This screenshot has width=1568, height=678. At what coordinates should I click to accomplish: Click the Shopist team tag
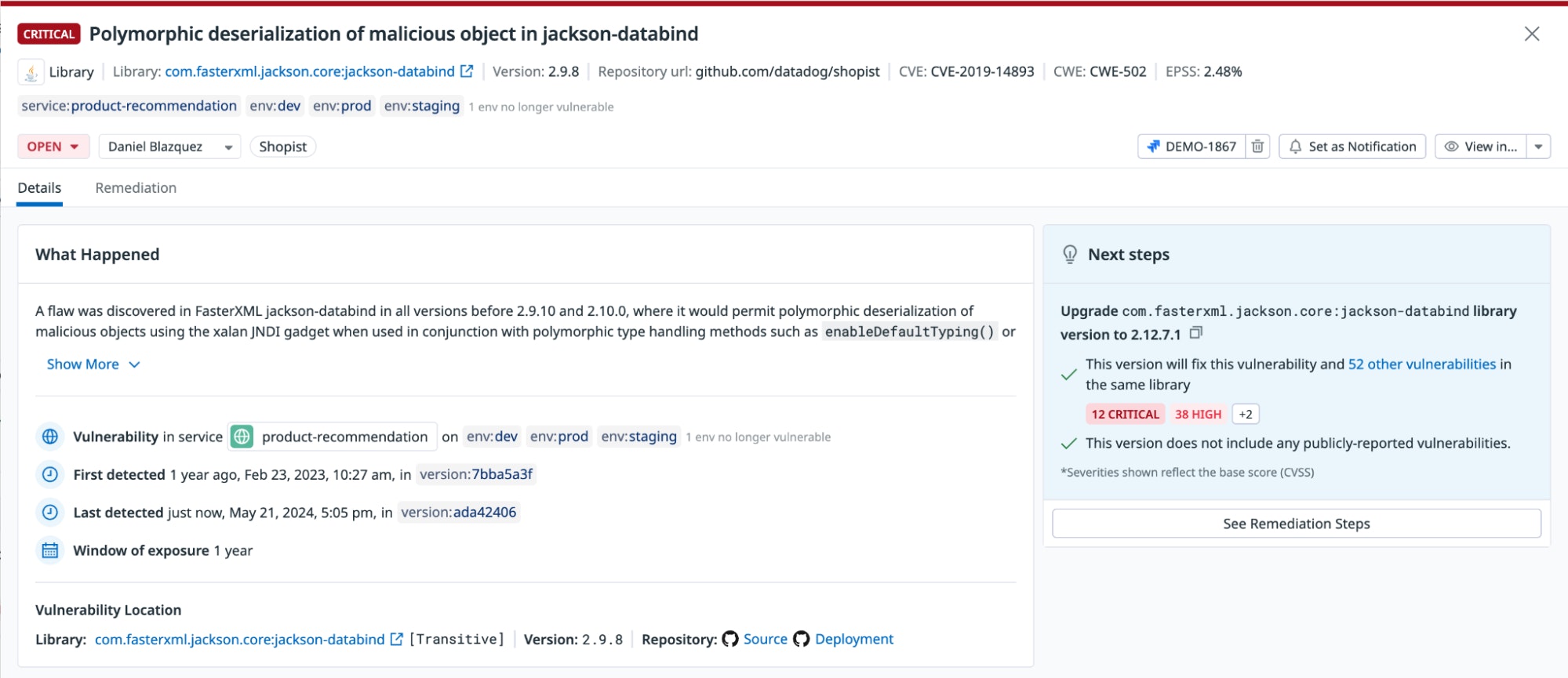pos(283,147)
